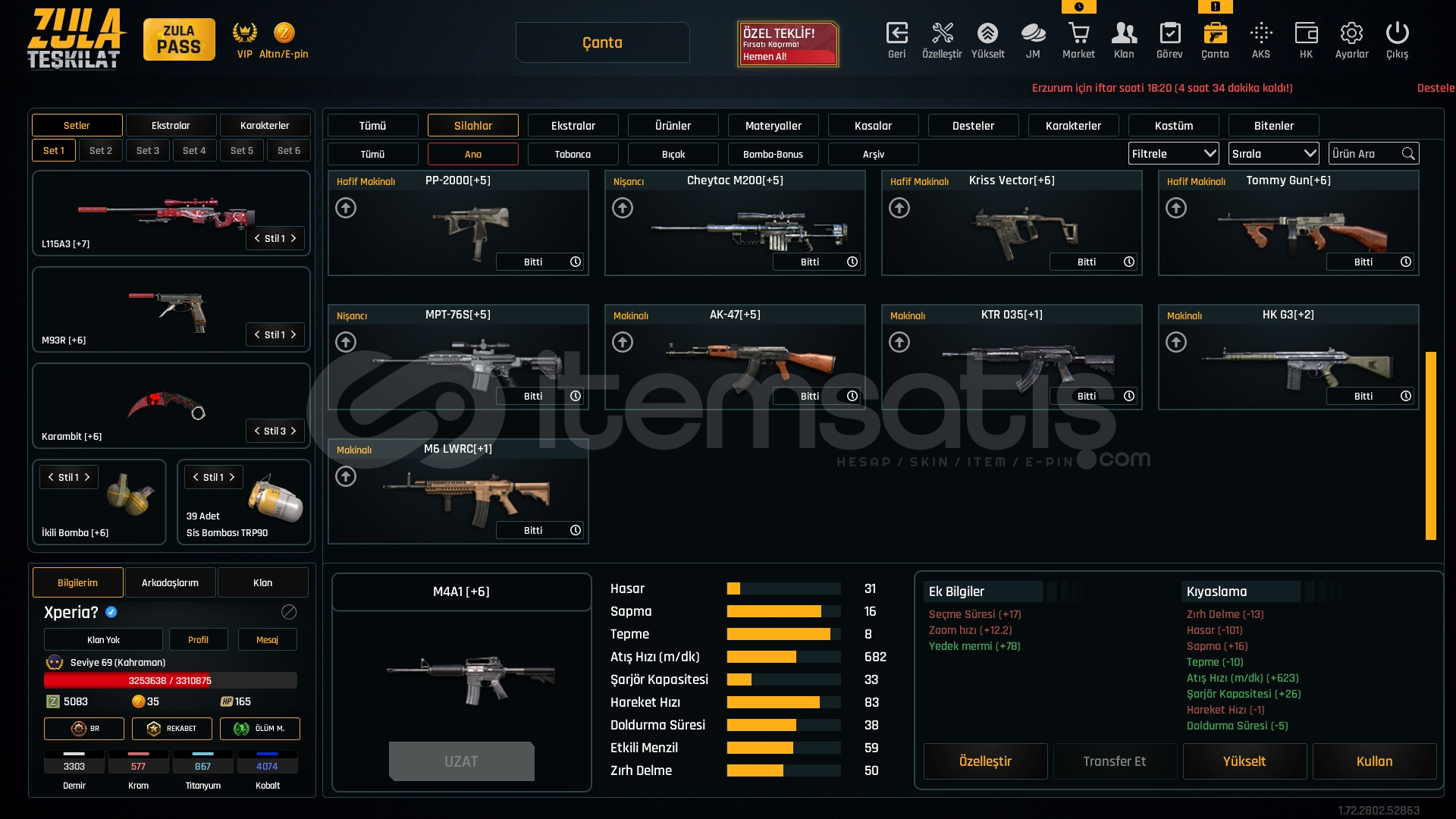
Task: Switch to Materyaller inventory tab
Action: [773, 125]
